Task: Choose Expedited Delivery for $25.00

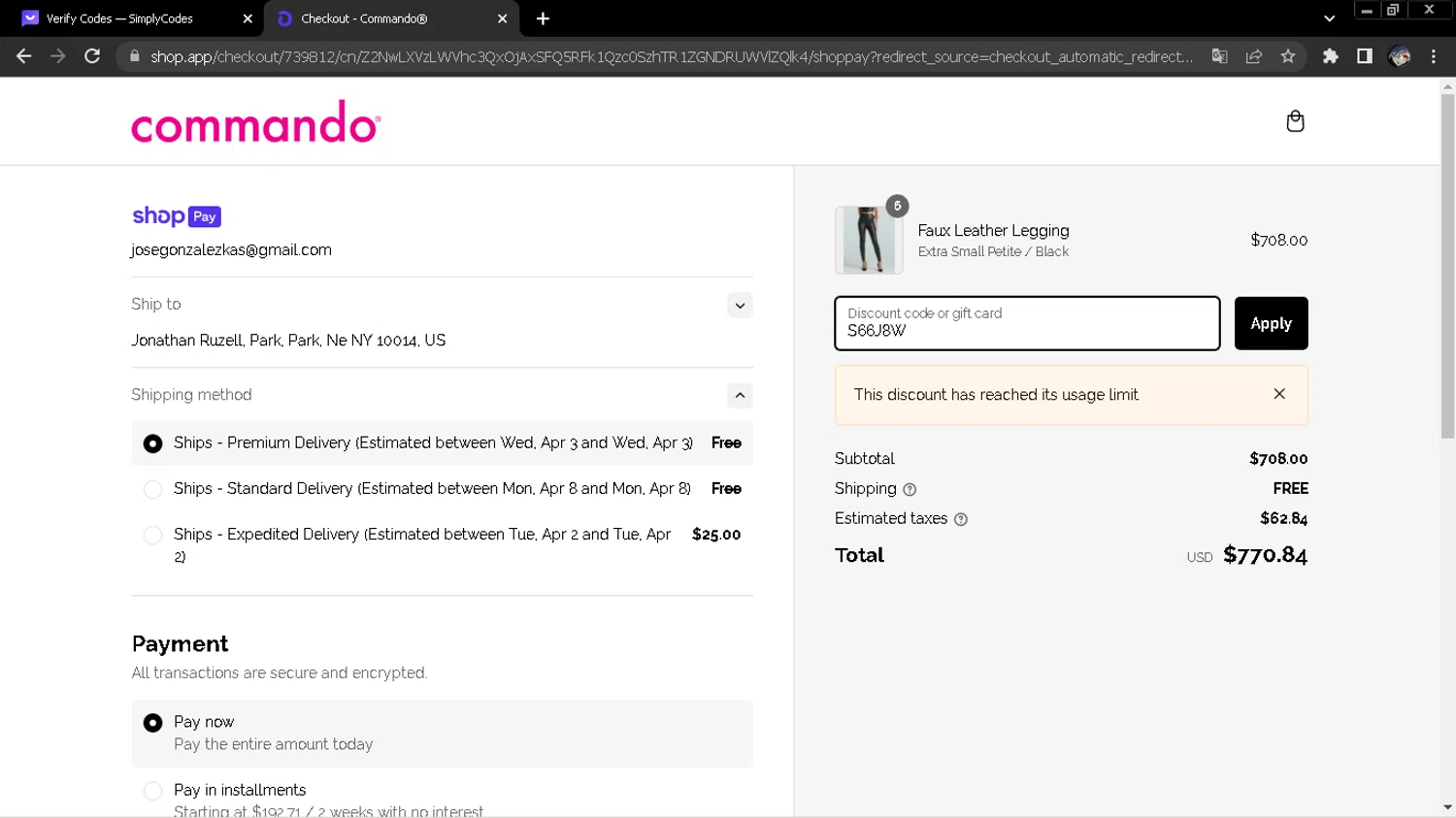Action: pyautogui.click(x=152, y=535)
